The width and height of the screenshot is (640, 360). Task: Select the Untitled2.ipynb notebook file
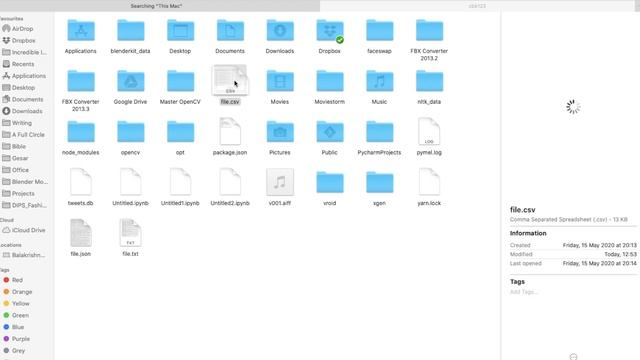(230, 182)
